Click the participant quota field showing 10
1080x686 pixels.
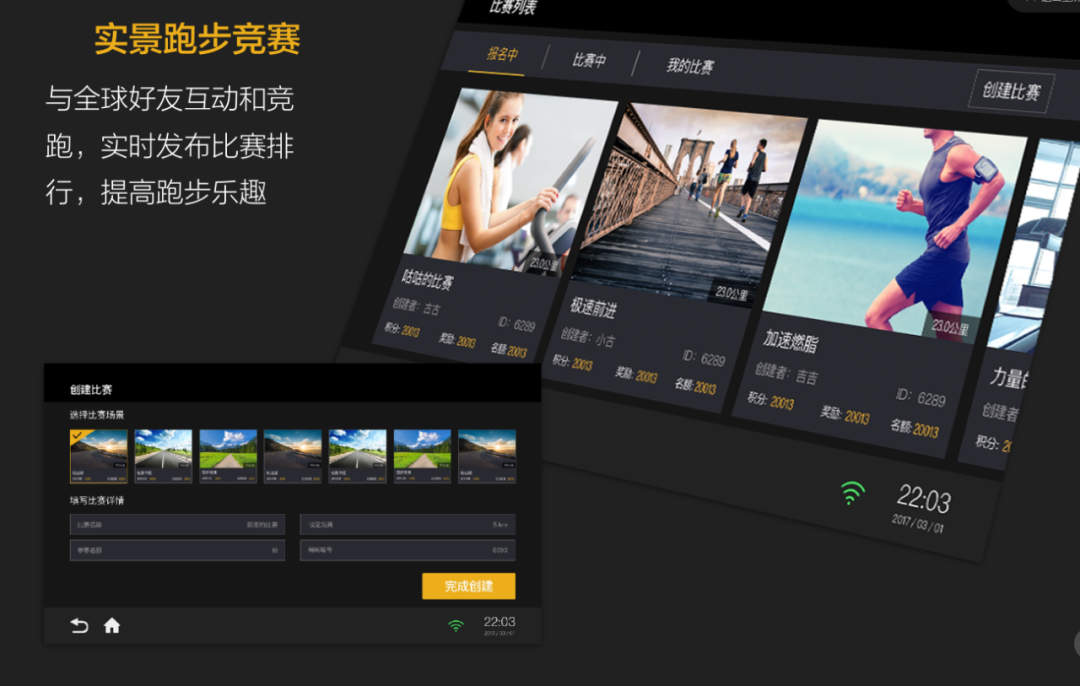[177, 550]
